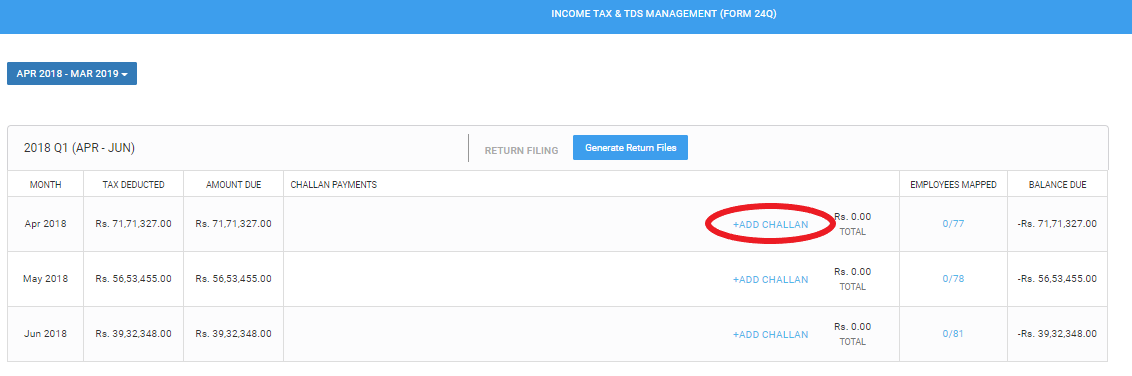Screen dimensions: 1132x376
Task: Add challan for Jun 2018
Action: (x=770, y=334)
